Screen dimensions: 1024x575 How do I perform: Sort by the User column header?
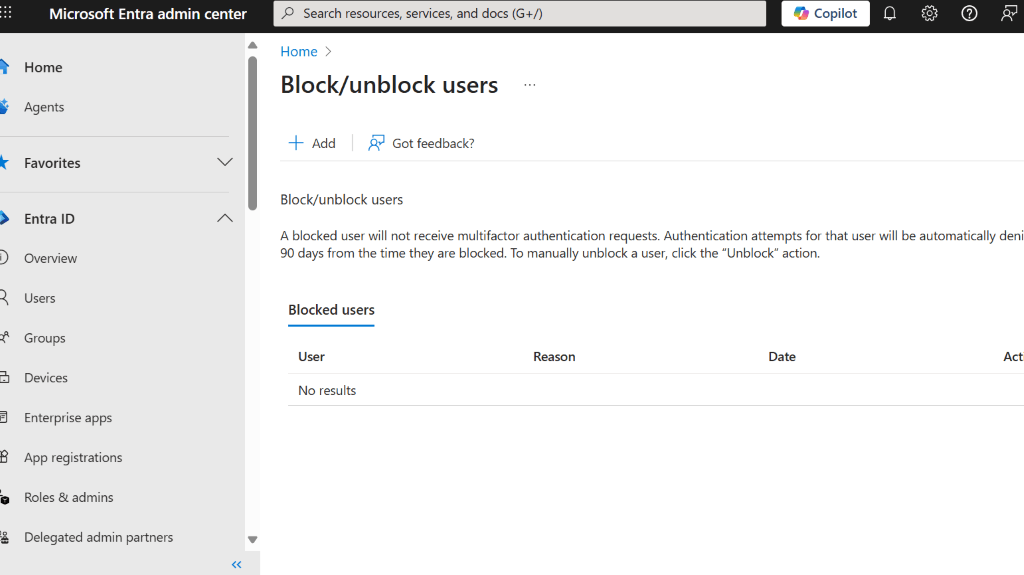311,357
